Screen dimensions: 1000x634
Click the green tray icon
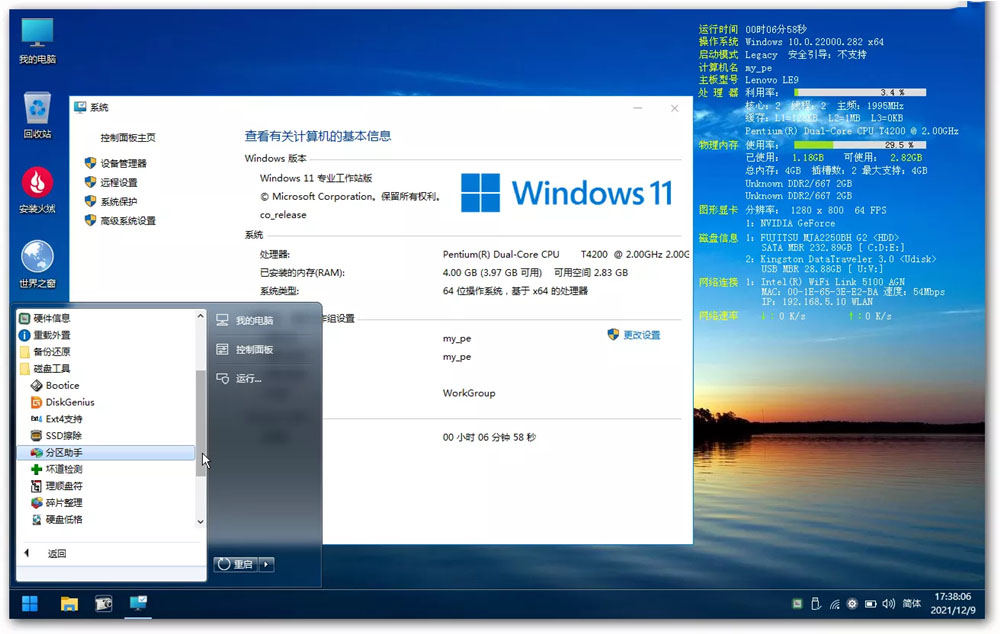tap(797, 603)
